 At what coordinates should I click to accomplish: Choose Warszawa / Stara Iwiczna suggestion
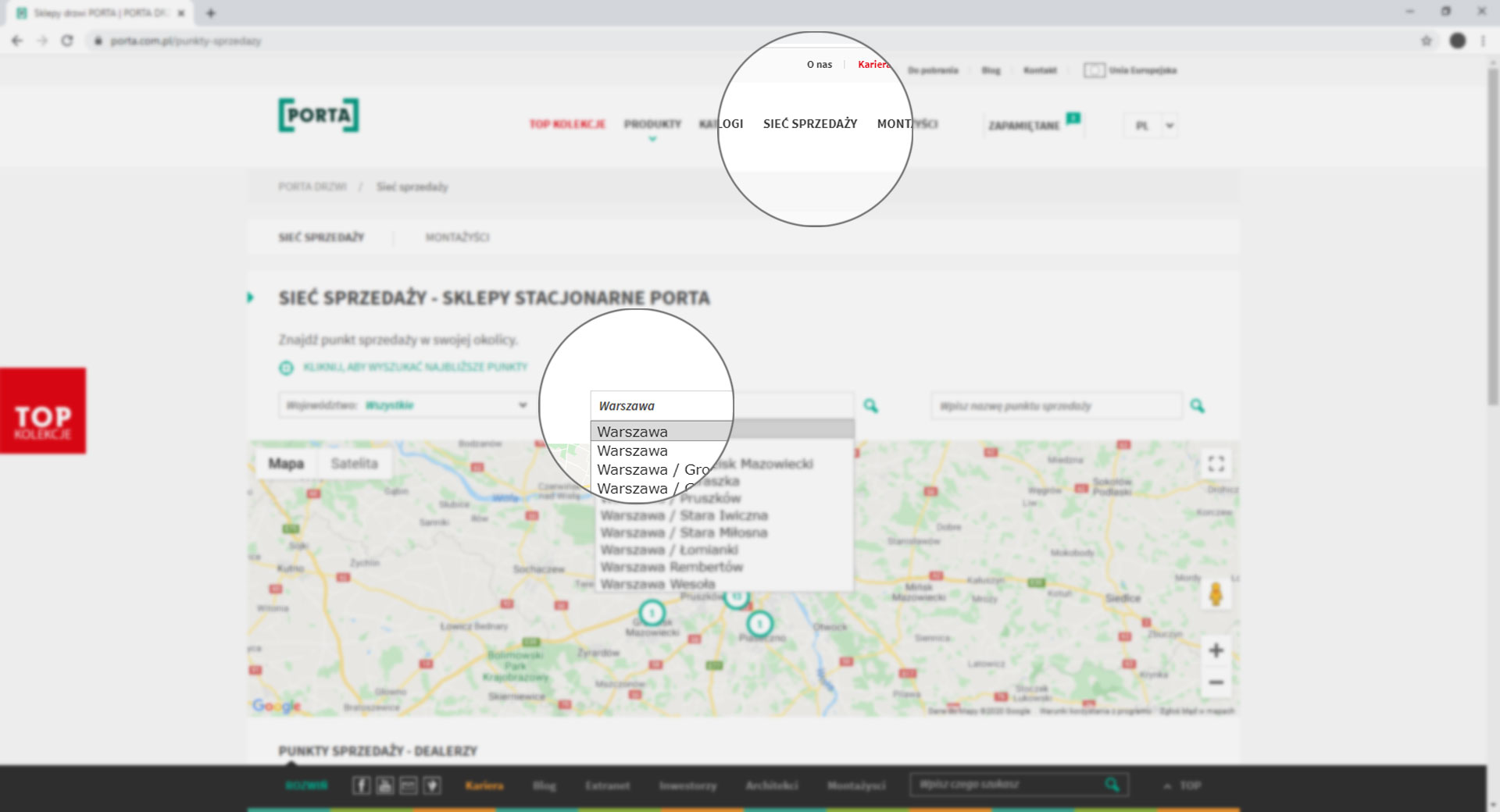684,515
